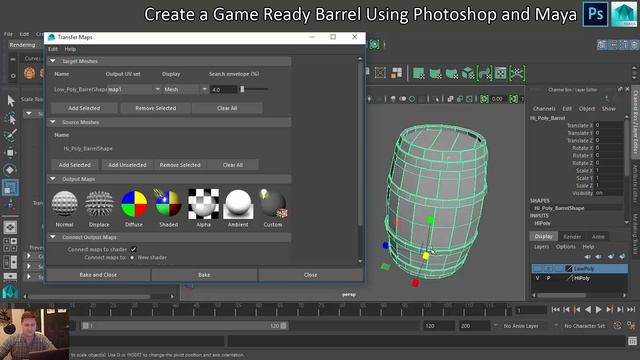Pick the Diffuse color map icon
Image resolution: width=640 pixels, height=360 pixels.
(x=134, y=203)
